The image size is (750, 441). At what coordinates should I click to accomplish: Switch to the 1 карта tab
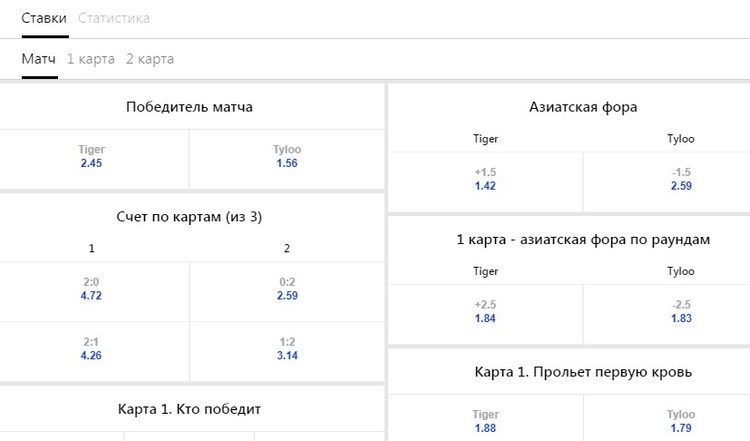pyautogui.click(x=91, y=59)
